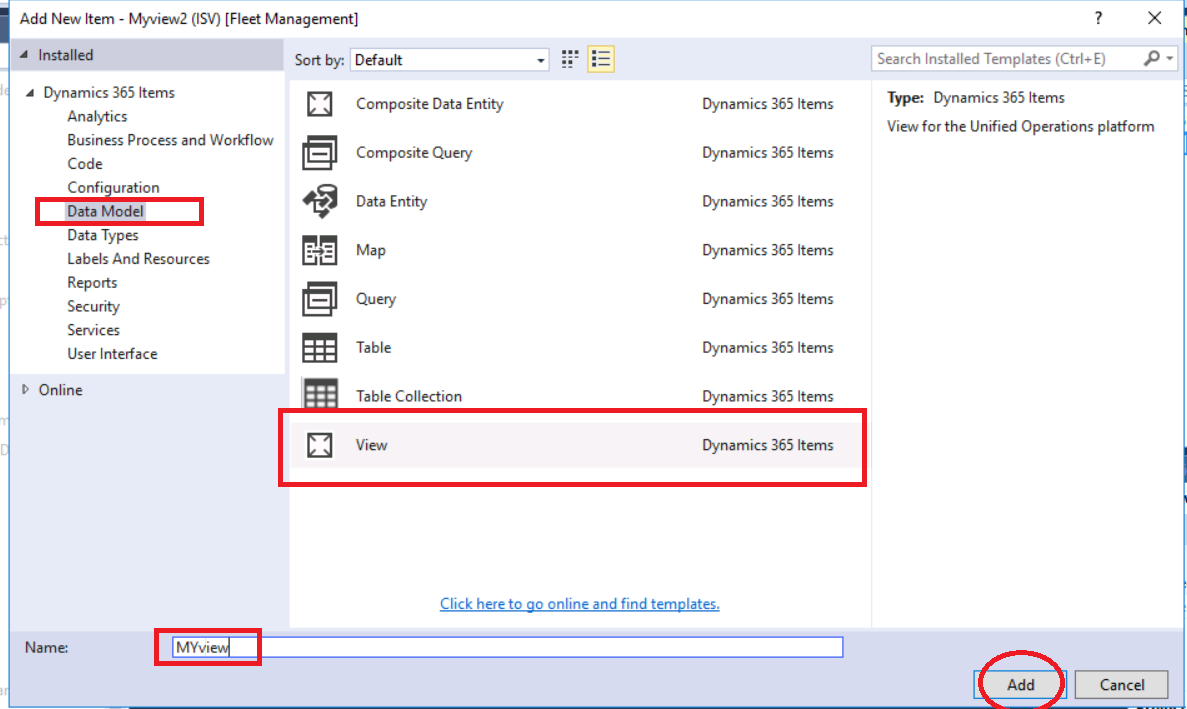Select the Table Collection label
Screen dimensions: 1187x709
point(409,396)
